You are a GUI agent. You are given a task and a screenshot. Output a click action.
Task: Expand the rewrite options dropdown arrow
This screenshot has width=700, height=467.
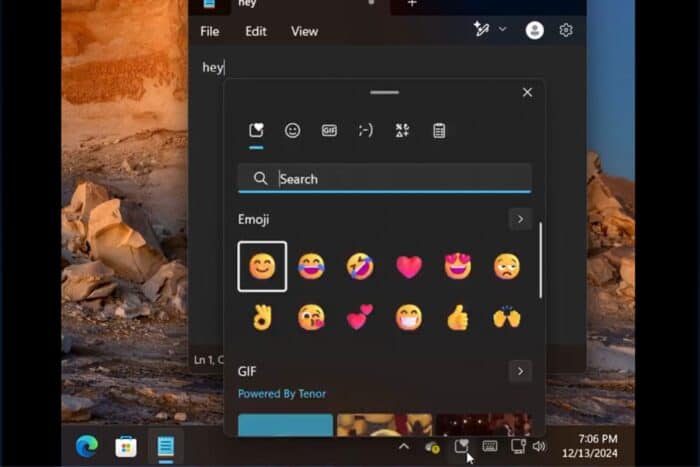(503, 29)
